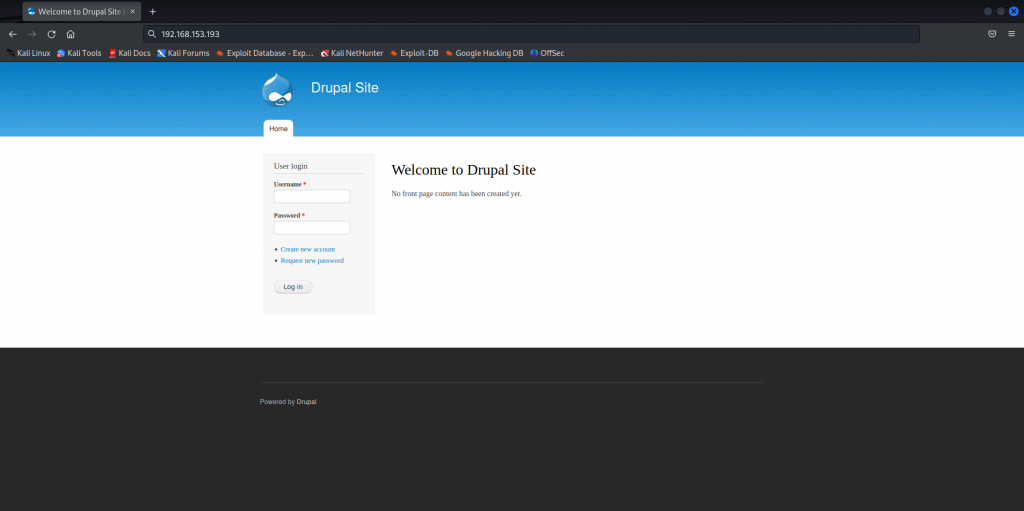This screenshot has height=511, width=1024.
Task: Click the Home navigation tab
Action: click(x=278, y=129)
